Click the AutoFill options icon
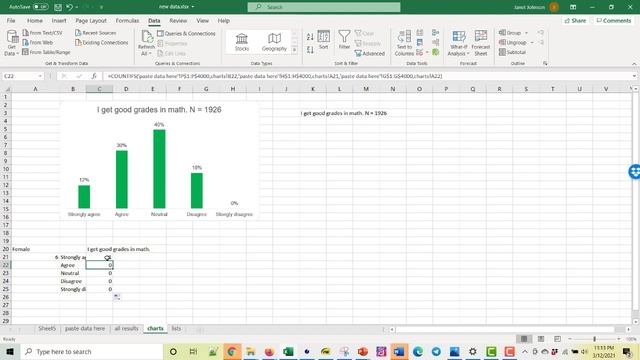The height and width of the screenshot is (360, 640). pos(117,297)
